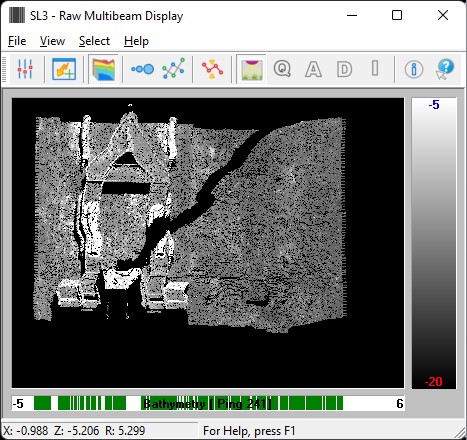This screenshot has width=467, height=440.
Task: Select the connected dots display icon
Action: [143, 69]
